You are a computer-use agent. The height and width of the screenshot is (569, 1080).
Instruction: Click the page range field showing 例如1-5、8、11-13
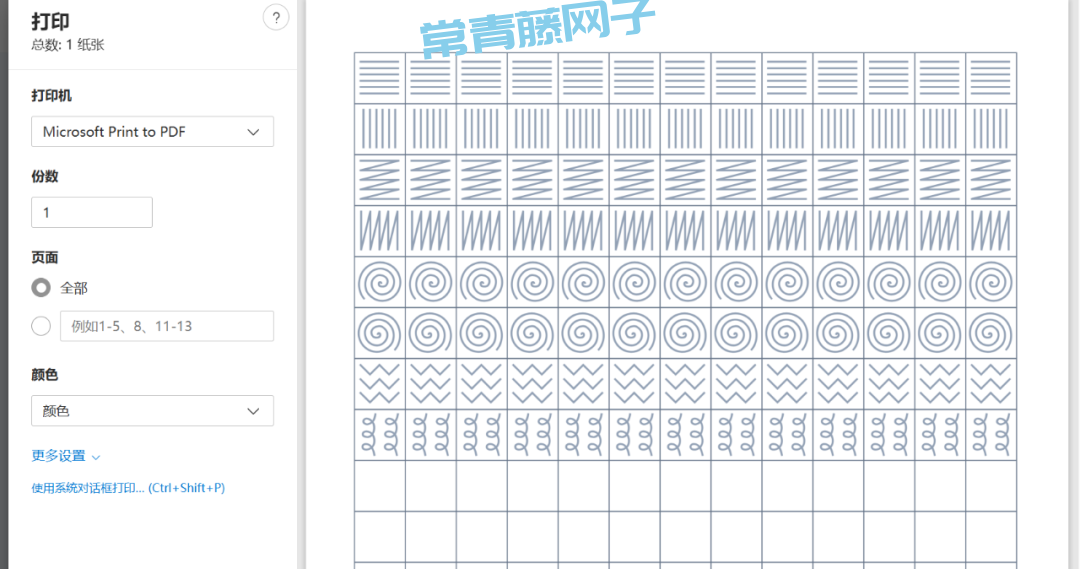pyautogui.click(x=167, y=326)
